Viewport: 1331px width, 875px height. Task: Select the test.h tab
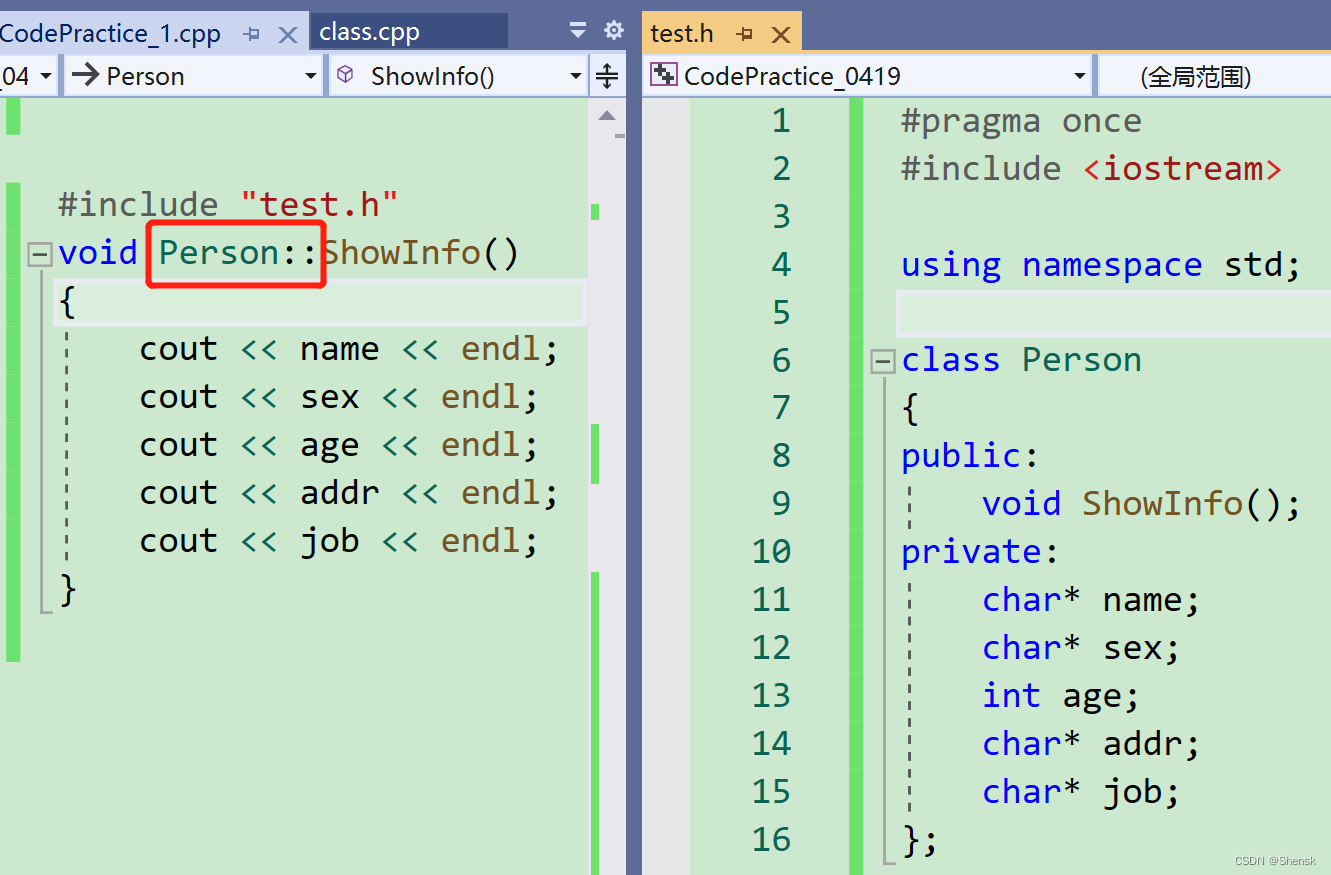pos(681,33)
